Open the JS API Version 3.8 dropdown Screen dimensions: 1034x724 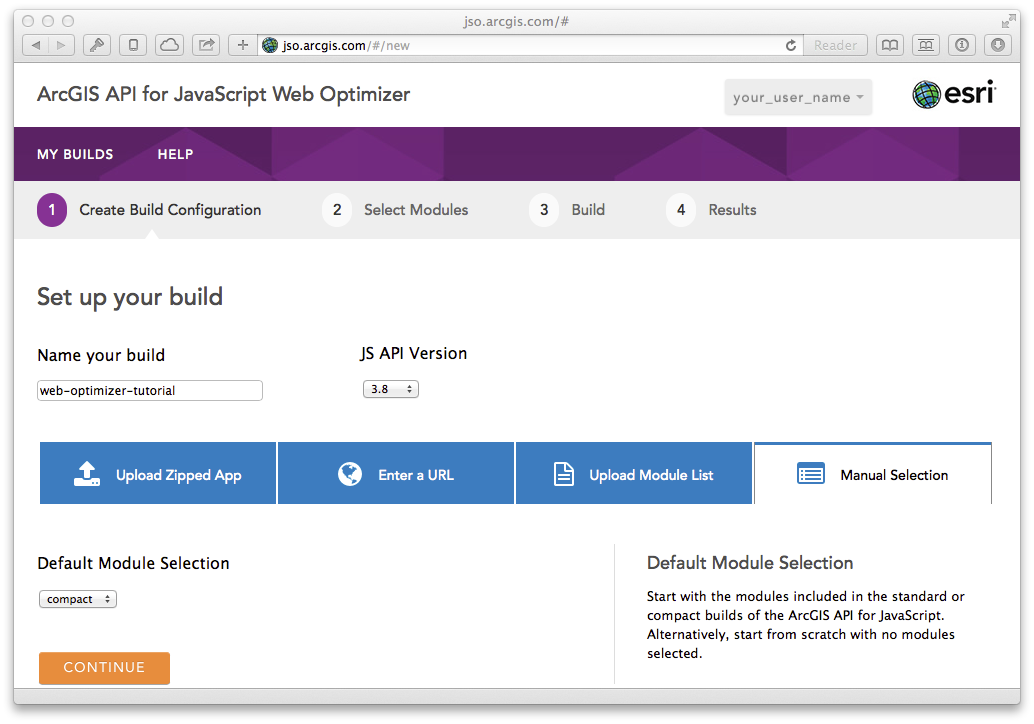(x=390, y=389)
